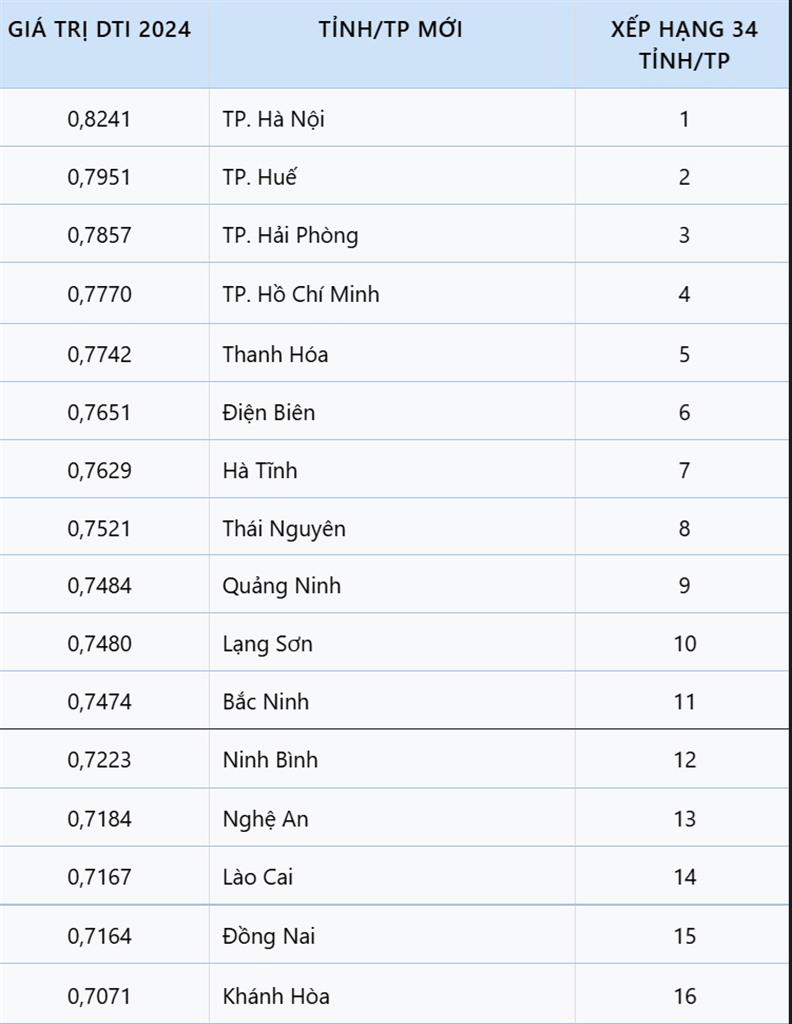Image resolution: width=792 pixels, height=1024 pixels.
Task: Select the Điện Biên cell
Action: coord(268,412)
